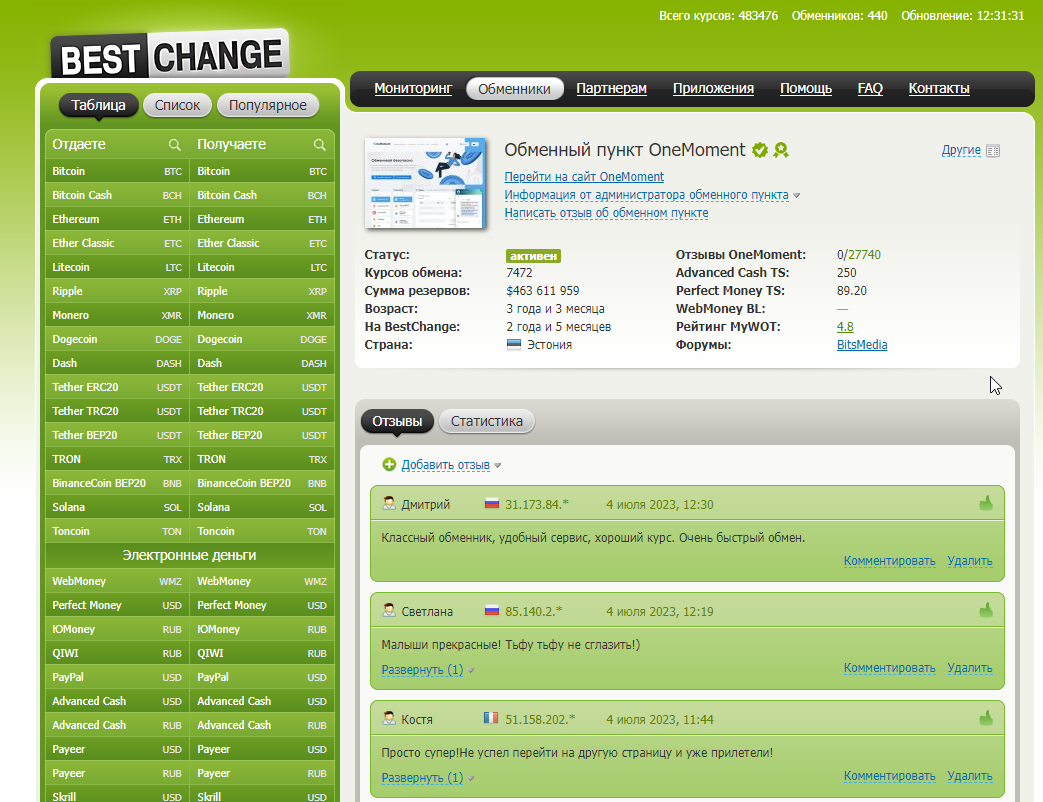
Task: Click the Russian flag in Дмитрий's review
Action: coord(492,504)
